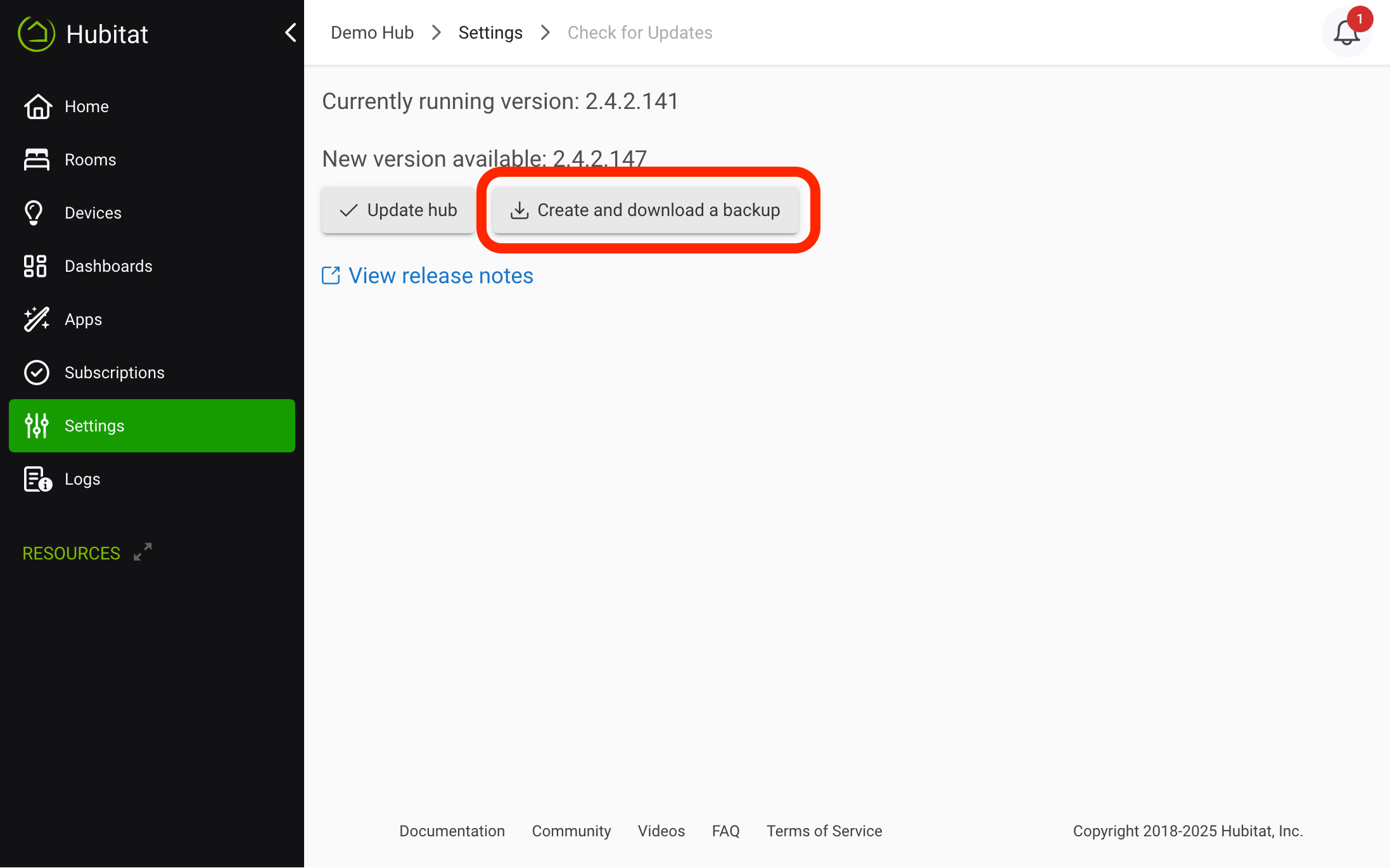Click the Logs document icon

point(37,479)
